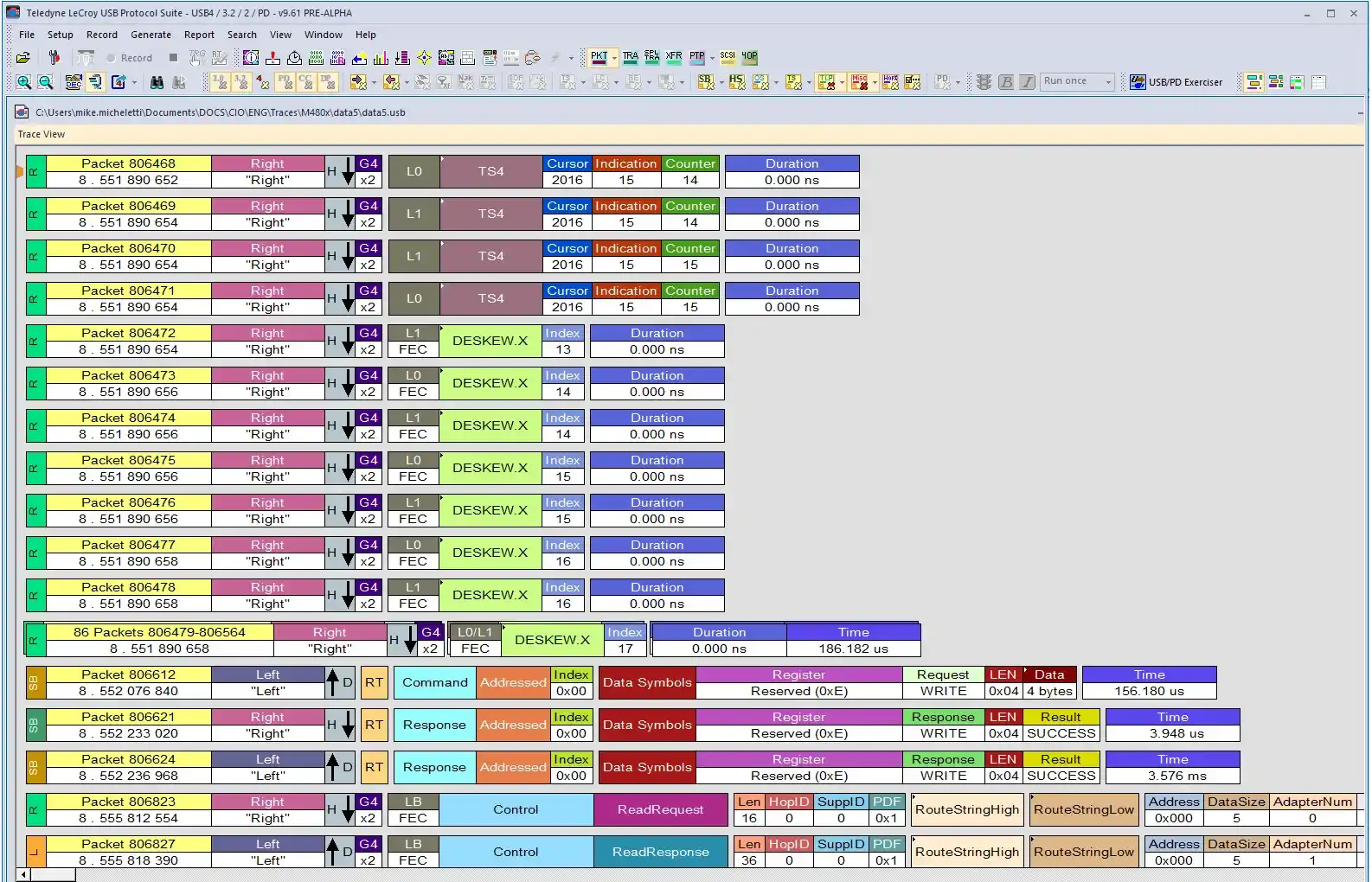Click the SCSI decoding level icon
This screenshot has height=882, width=1372.
728,57
